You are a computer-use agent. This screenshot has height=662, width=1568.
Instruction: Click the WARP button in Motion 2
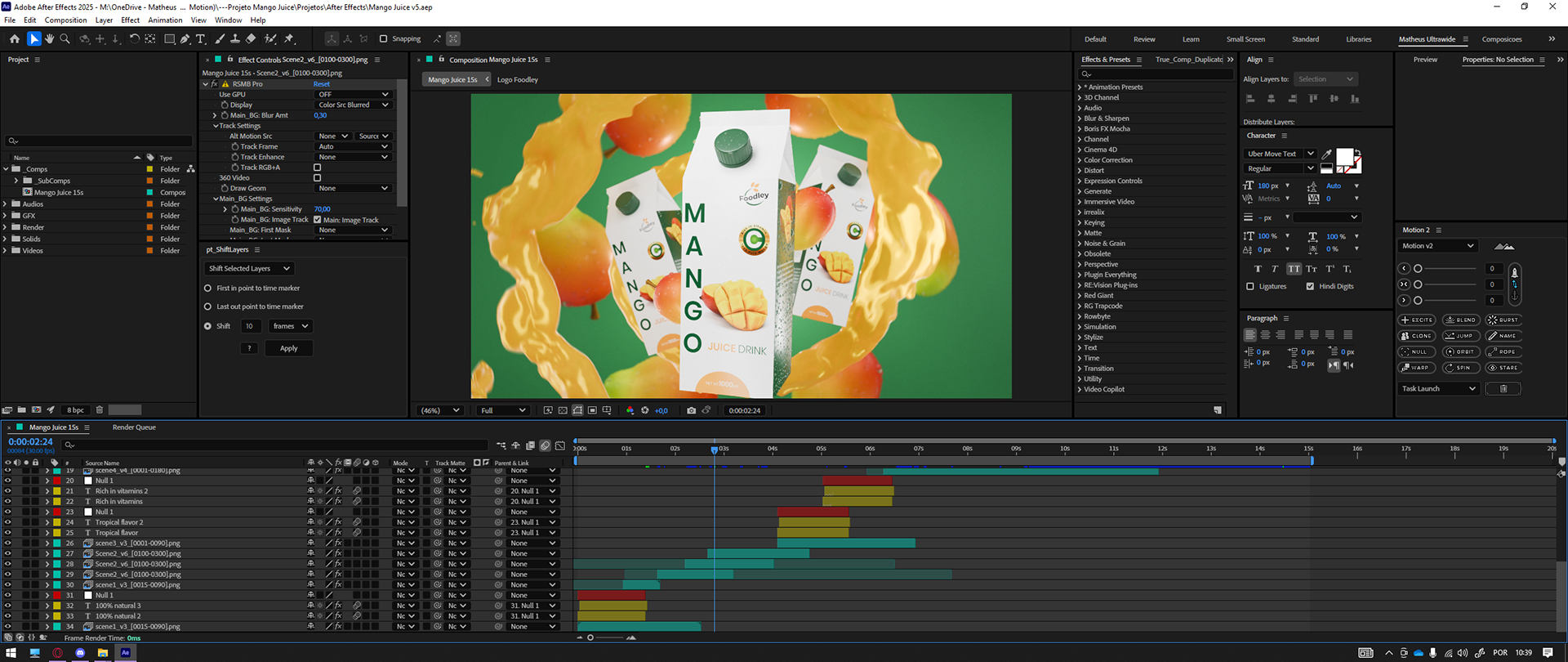1417,368
